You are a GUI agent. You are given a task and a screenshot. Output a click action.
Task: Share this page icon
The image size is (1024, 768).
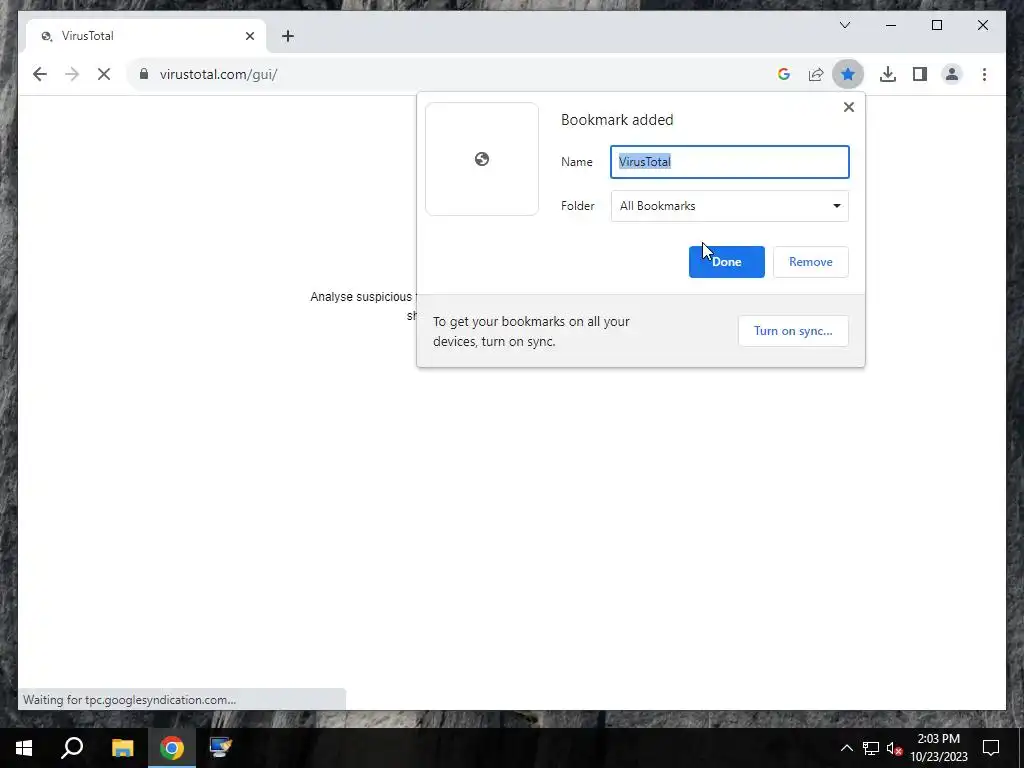point(816,74)
